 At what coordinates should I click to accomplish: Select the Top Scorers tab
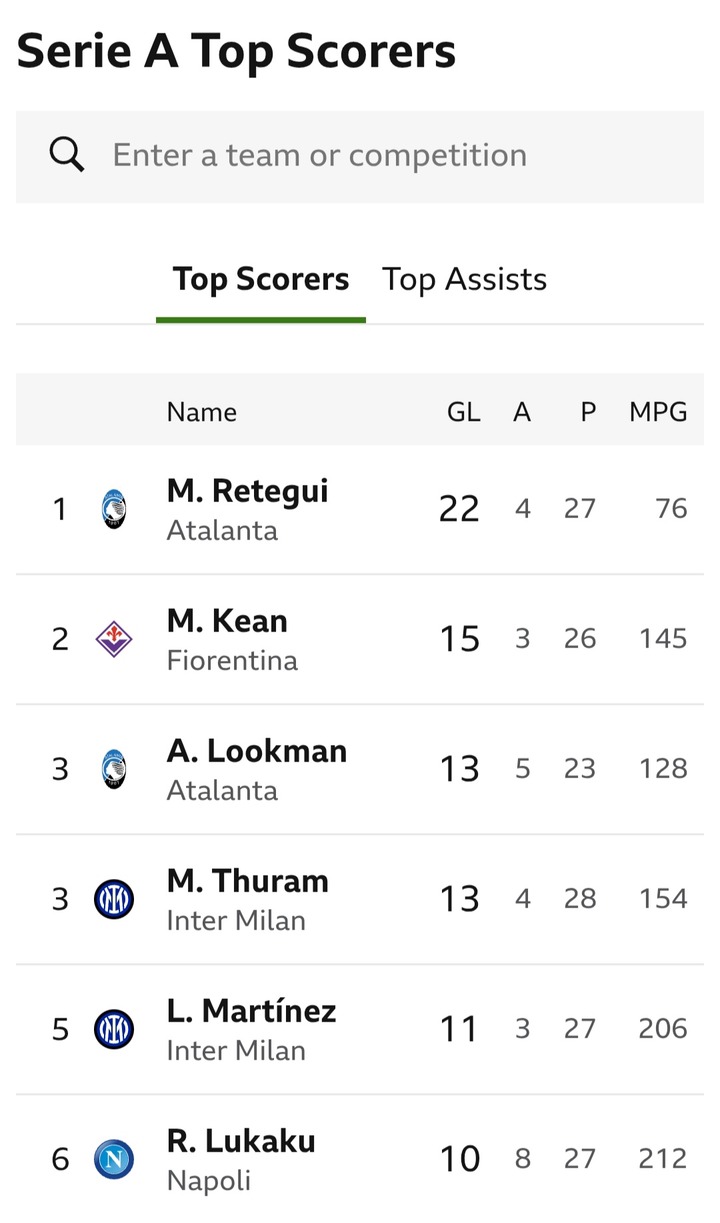click(261, 279)
